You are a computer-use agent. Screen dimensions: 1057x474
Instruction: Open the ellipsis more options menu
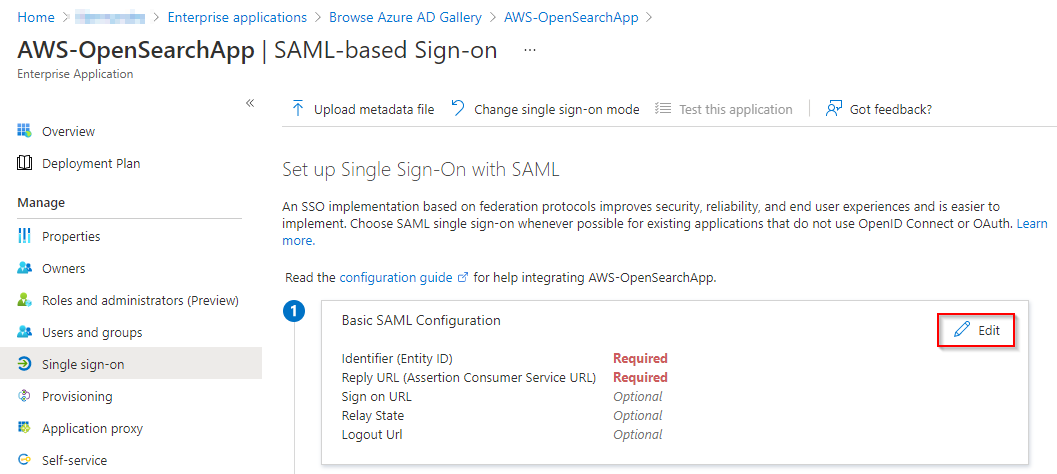[x=530, y=50]
